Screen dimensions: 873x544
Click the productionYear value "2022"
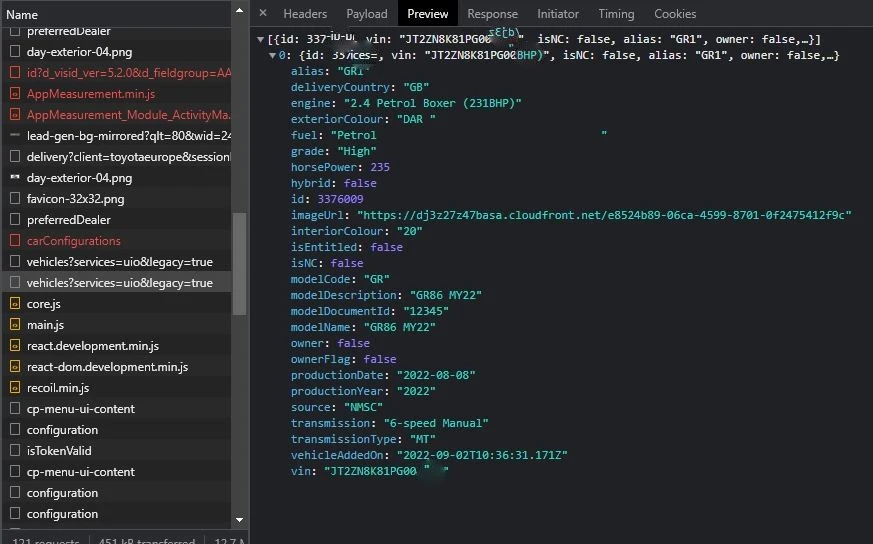click(x=416, y=391)
